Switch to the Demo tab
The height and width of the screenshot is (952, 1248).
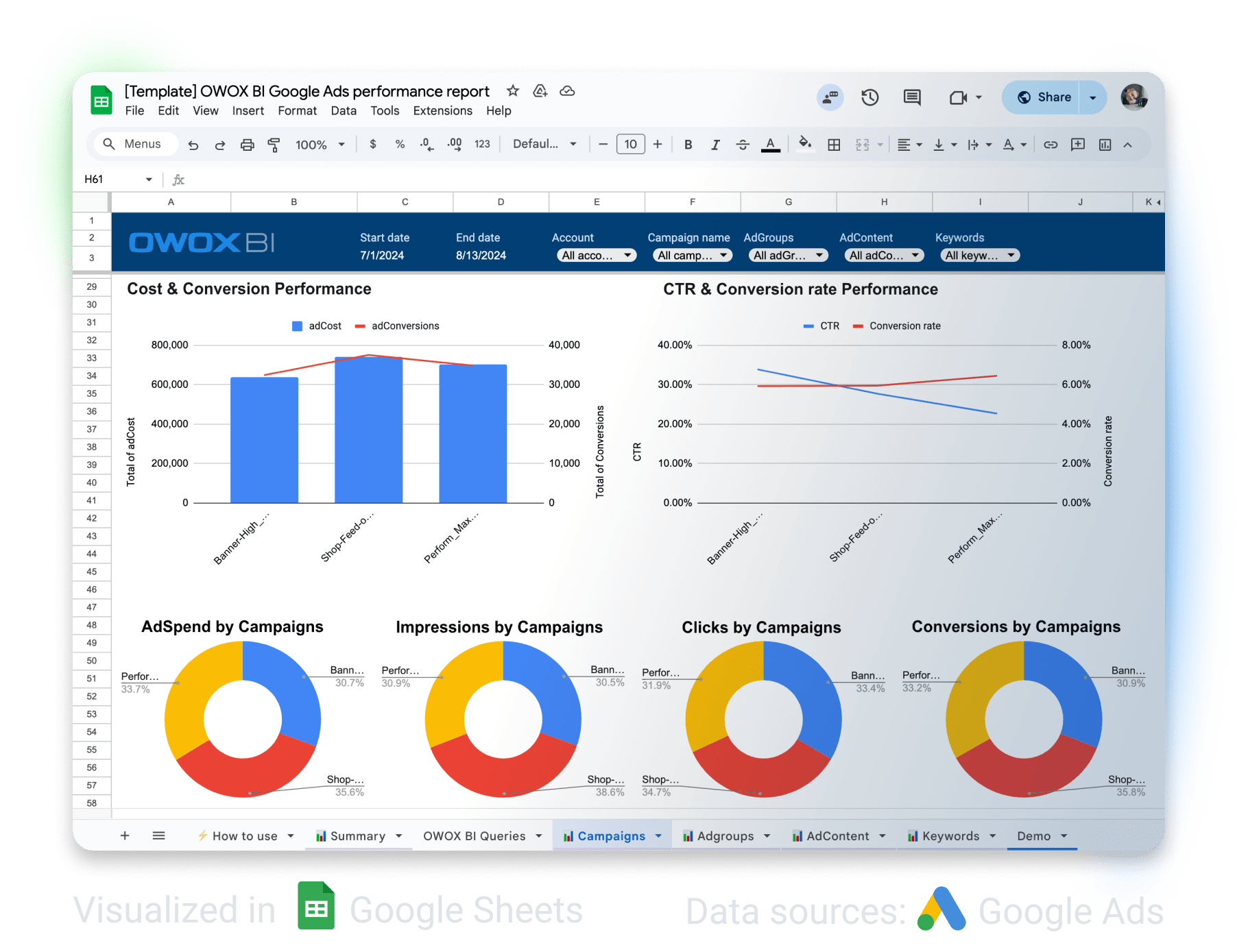(x=1042, y=836)
